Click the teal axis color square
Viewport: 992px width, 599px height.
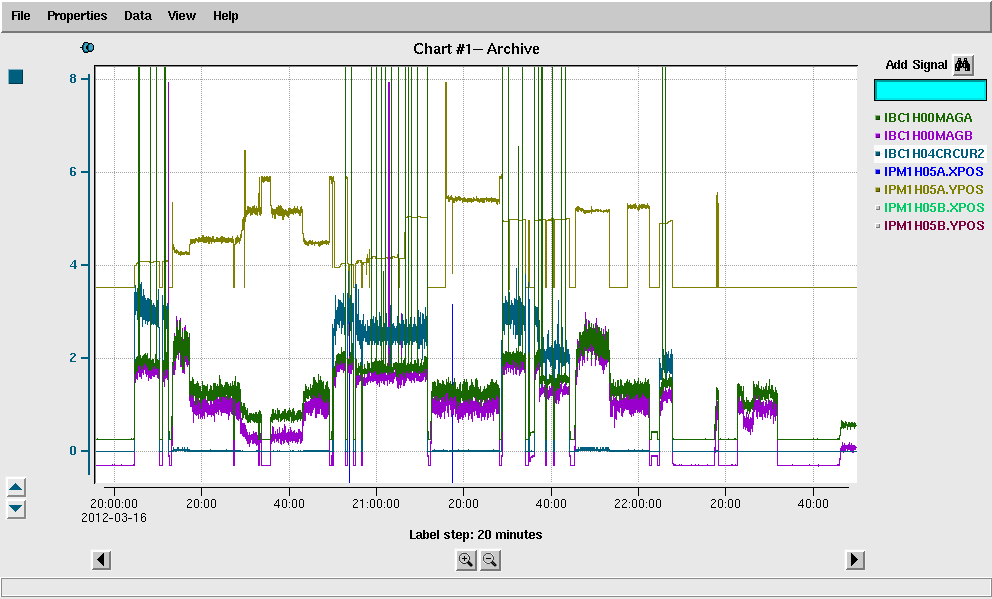[x=16, y=77]
